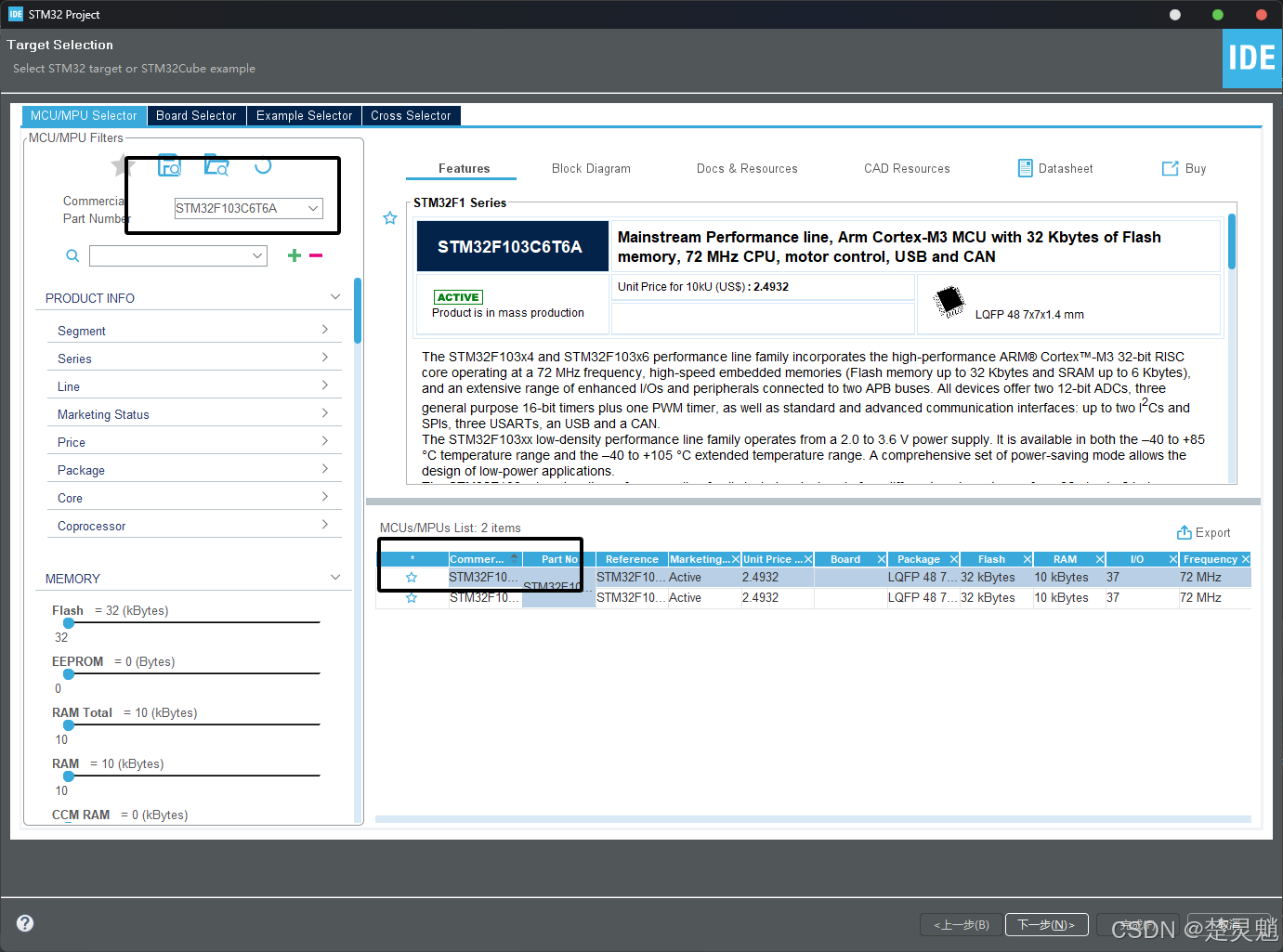Click the second row 72 MHz frequency cell
Viewport: 1283px width, 952px height.
click(x=1214, y=598)
